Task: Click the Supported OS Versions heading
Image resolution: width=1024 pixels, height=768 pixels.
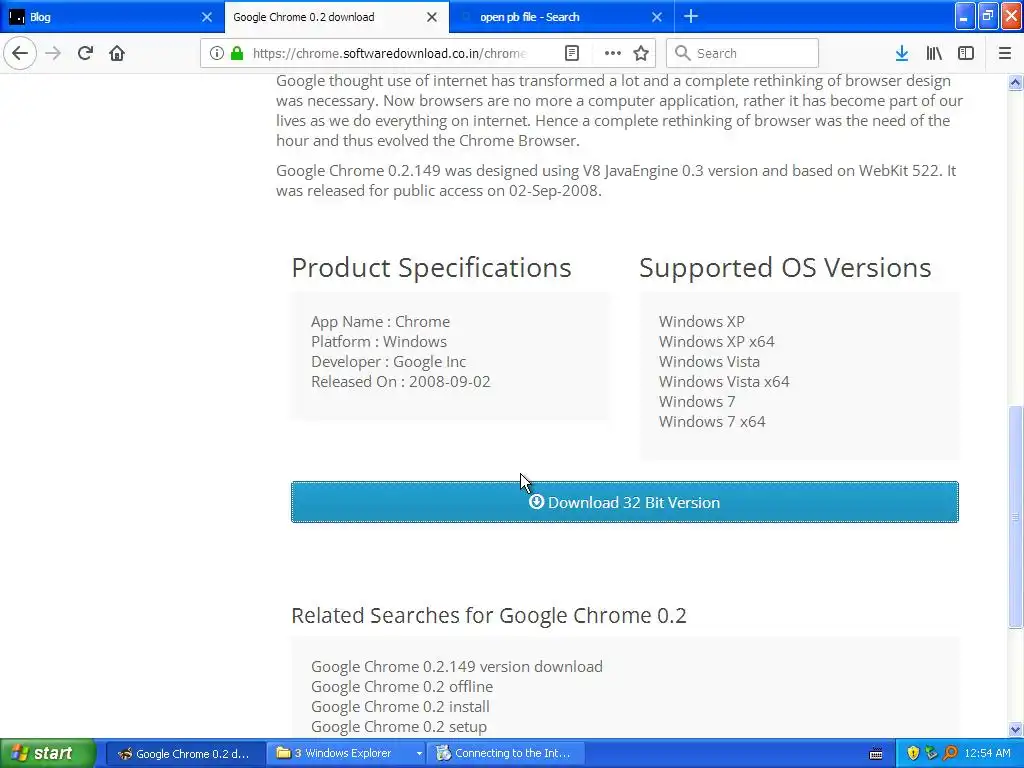Action: coord(785,268)
